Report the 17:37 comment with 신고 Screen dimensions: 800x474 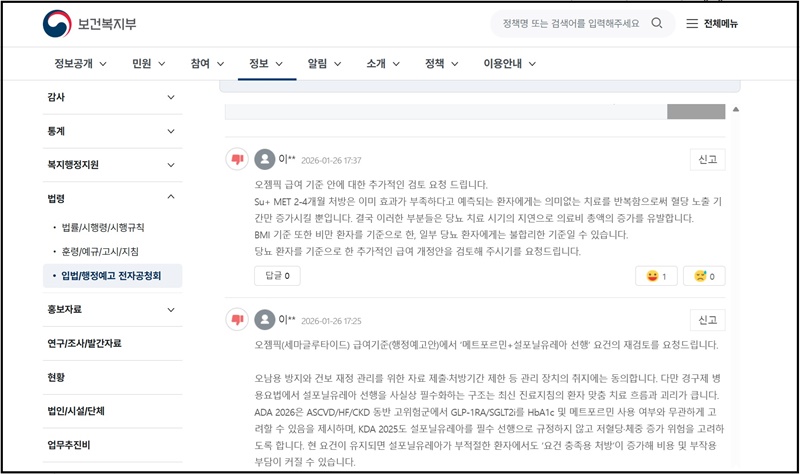point(707,160)
